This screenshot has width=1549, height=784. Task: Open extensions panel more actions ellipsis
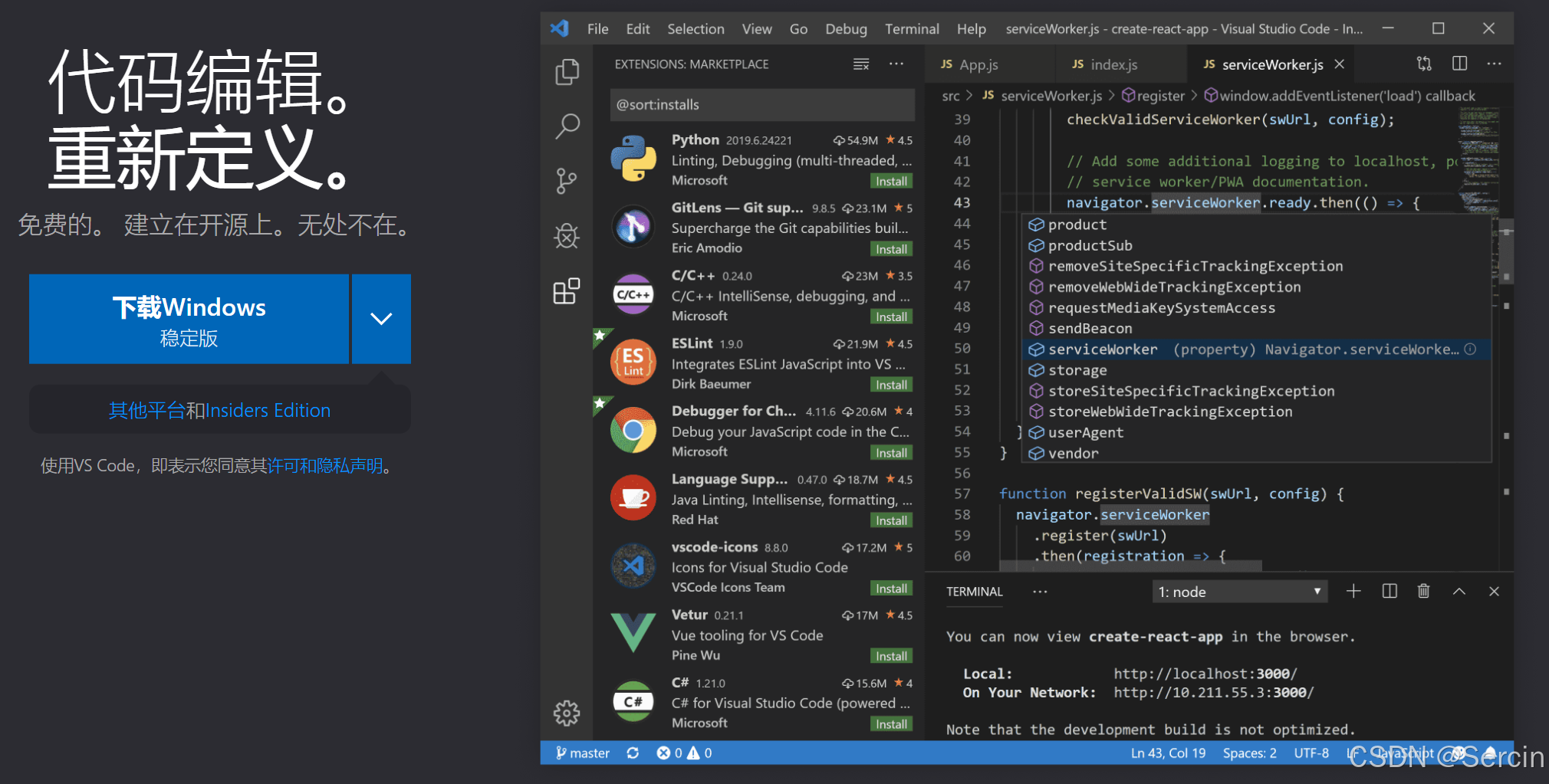[896, 64]
